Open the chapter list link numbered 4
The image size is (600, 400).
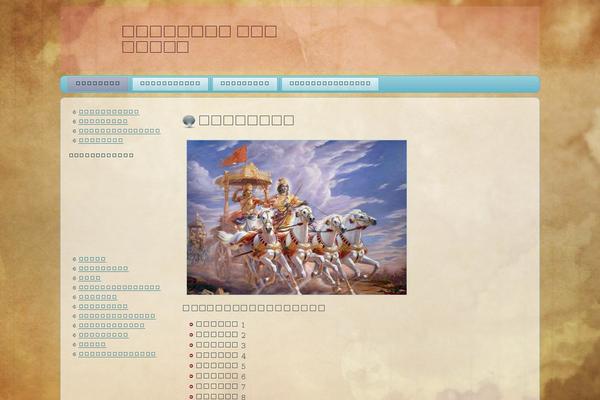click(x=221, y=356)
